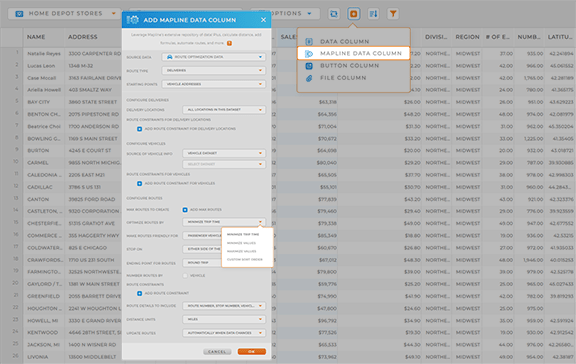
Task: Click Add Route Constraint for Vehicles link
Action: (180, 183)
